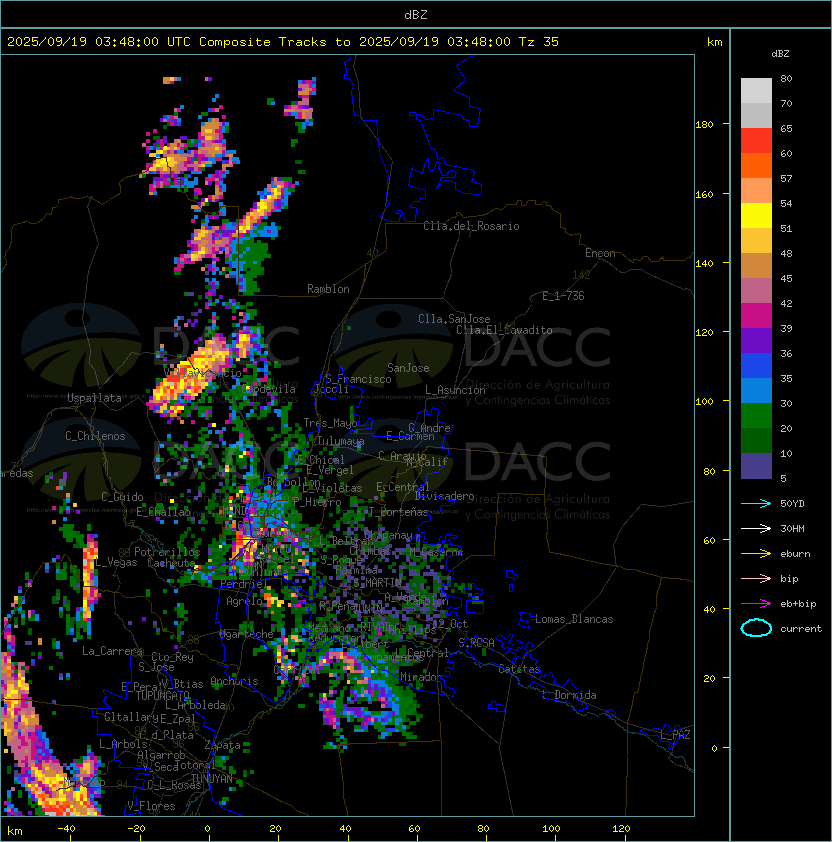
Task: Click the eburn legend label
Action: [795, 554]
